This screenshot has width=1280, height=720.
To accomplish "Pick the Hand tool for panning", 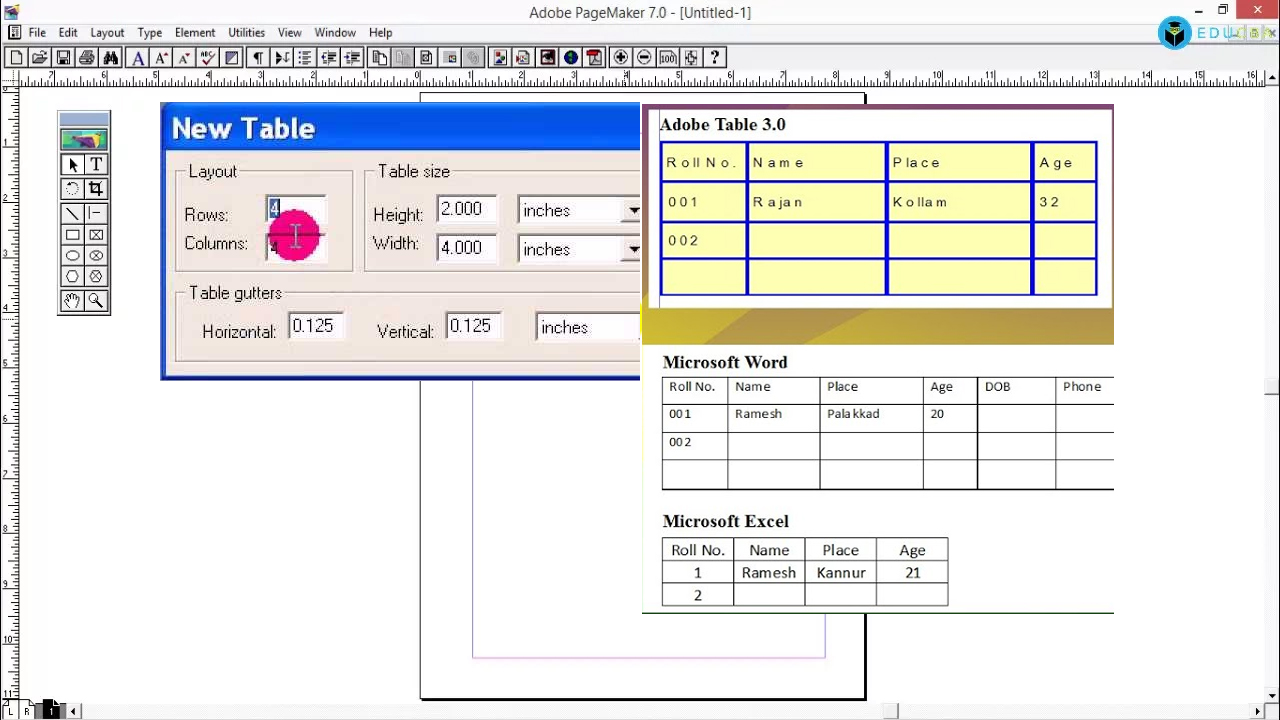I will point(72,300).
